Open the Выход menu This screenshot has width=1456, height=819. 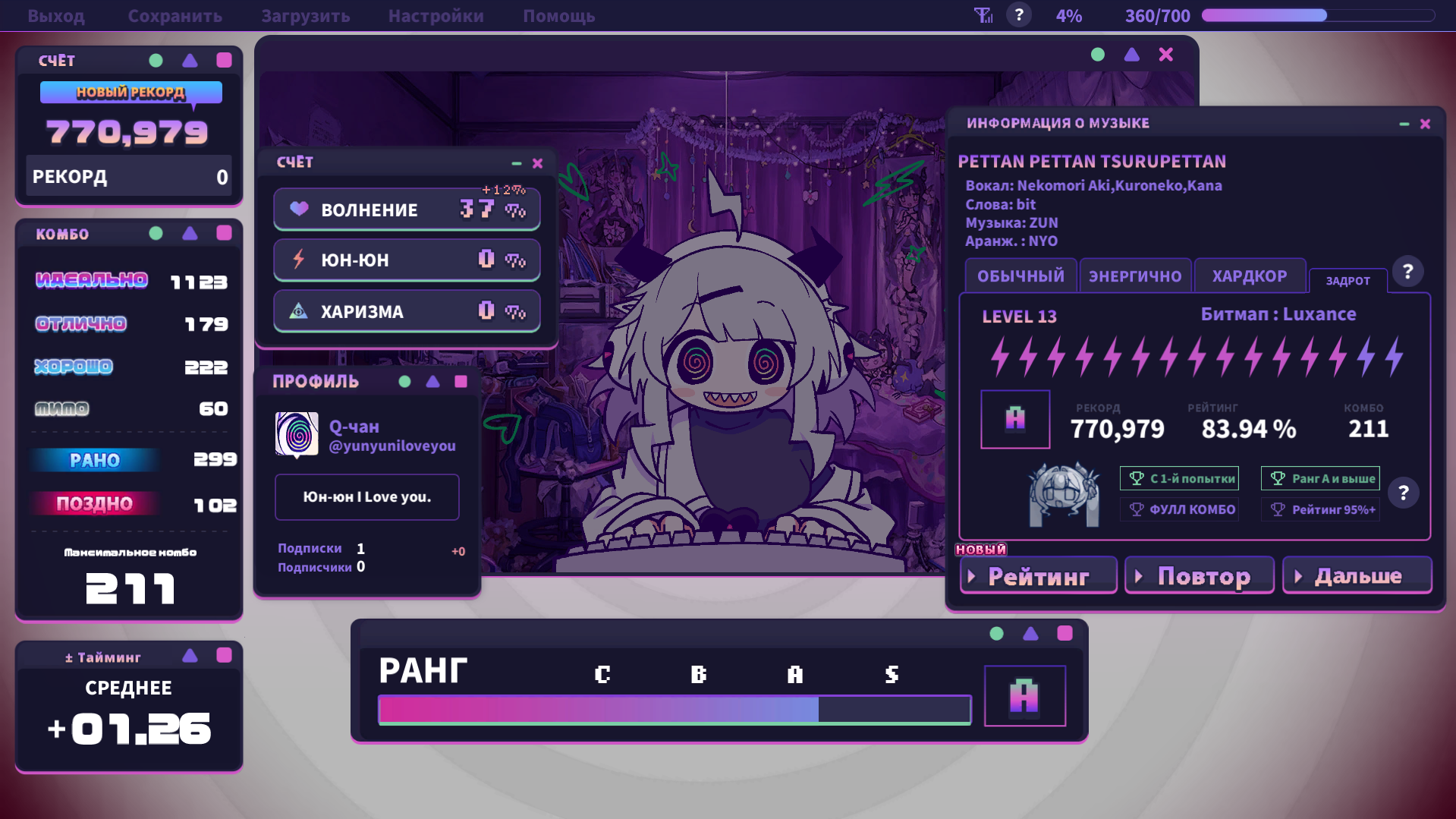coord(56,16)
